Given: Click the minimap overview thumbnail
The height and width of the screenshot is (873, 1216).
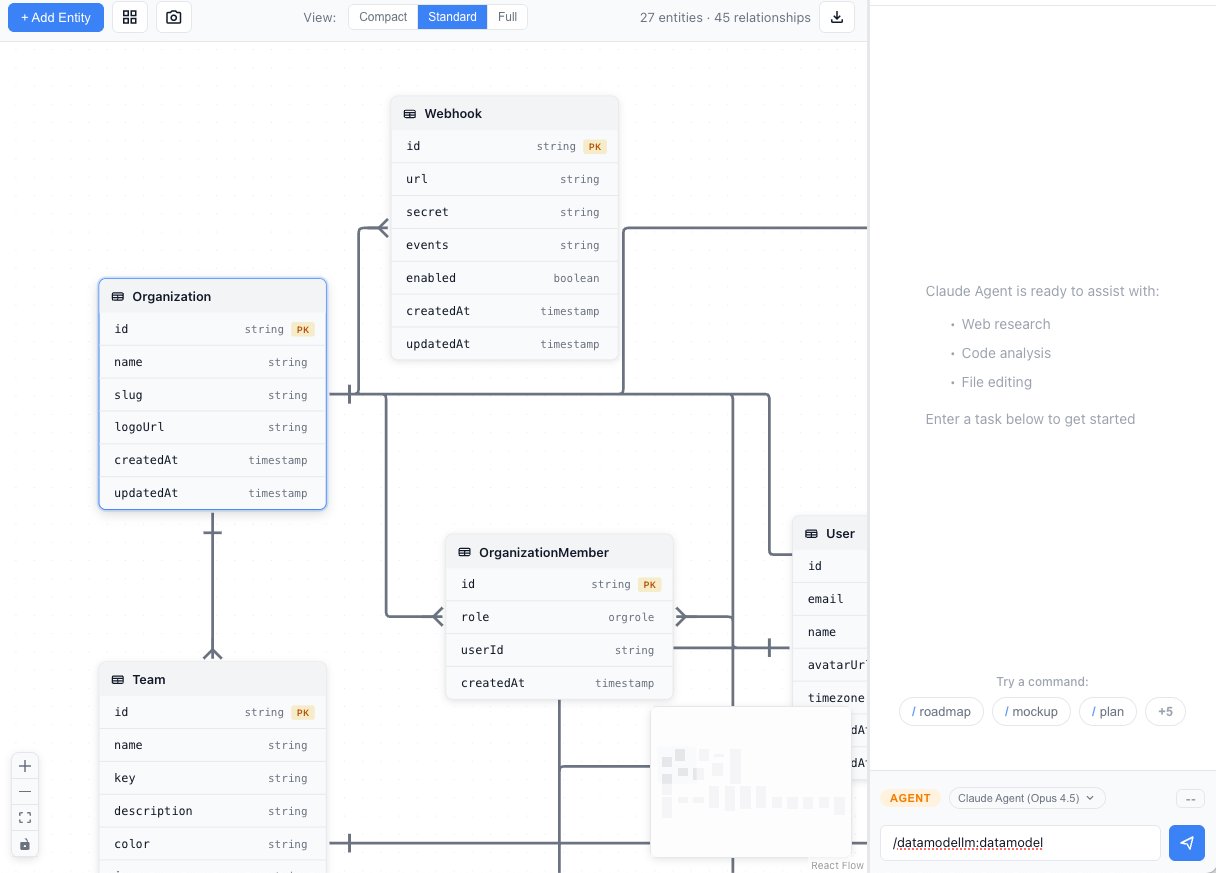Looking at the screenshot, I should click(x=751, y=782).
